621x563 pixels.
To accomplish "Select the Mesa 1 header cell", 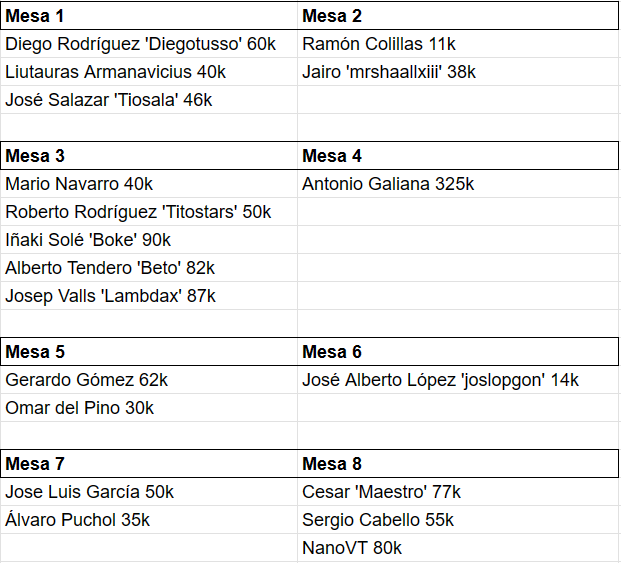I will pyautogui.click(x=149, y=16).
